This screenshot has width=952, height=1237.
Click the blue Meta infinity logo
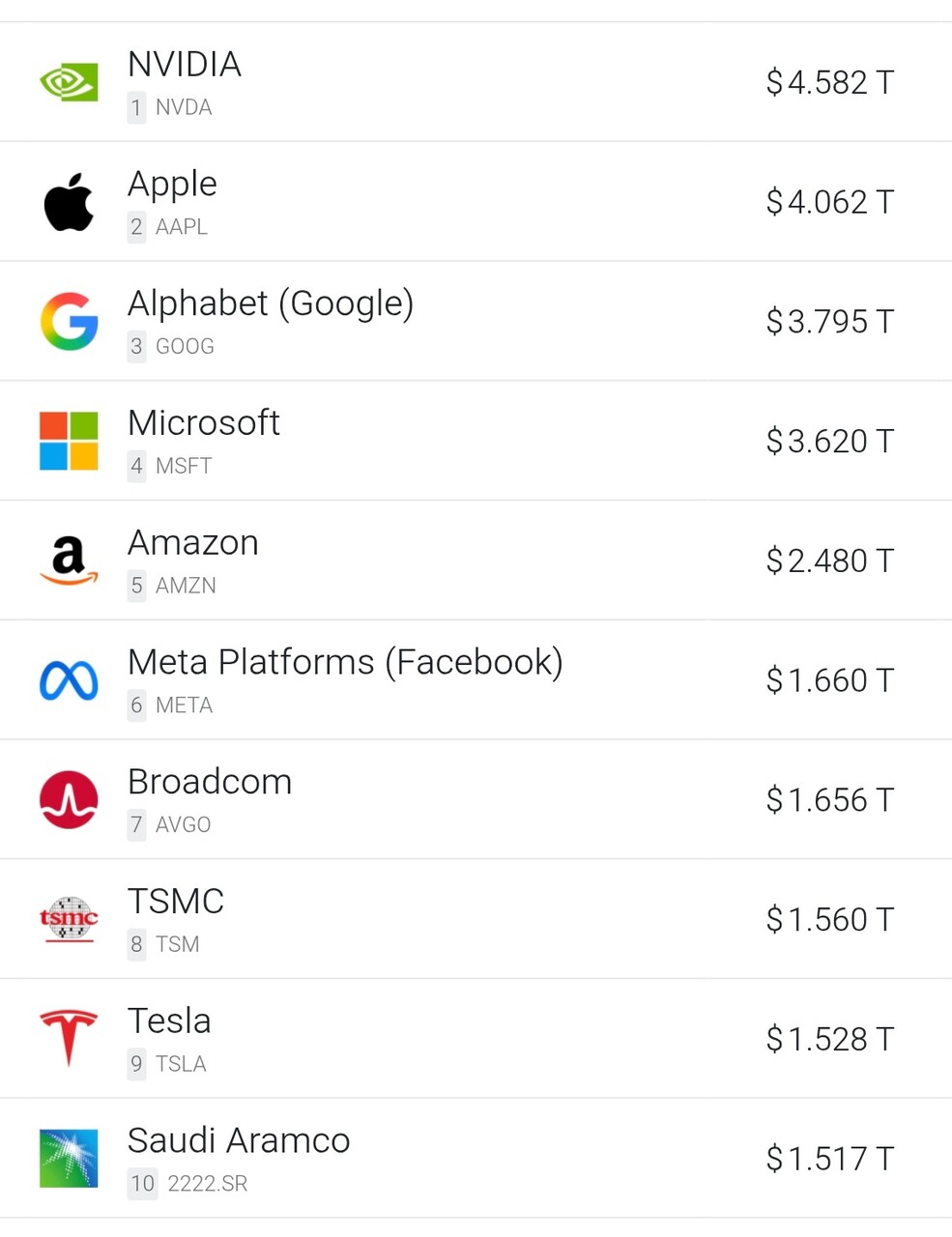coord(69,680)
